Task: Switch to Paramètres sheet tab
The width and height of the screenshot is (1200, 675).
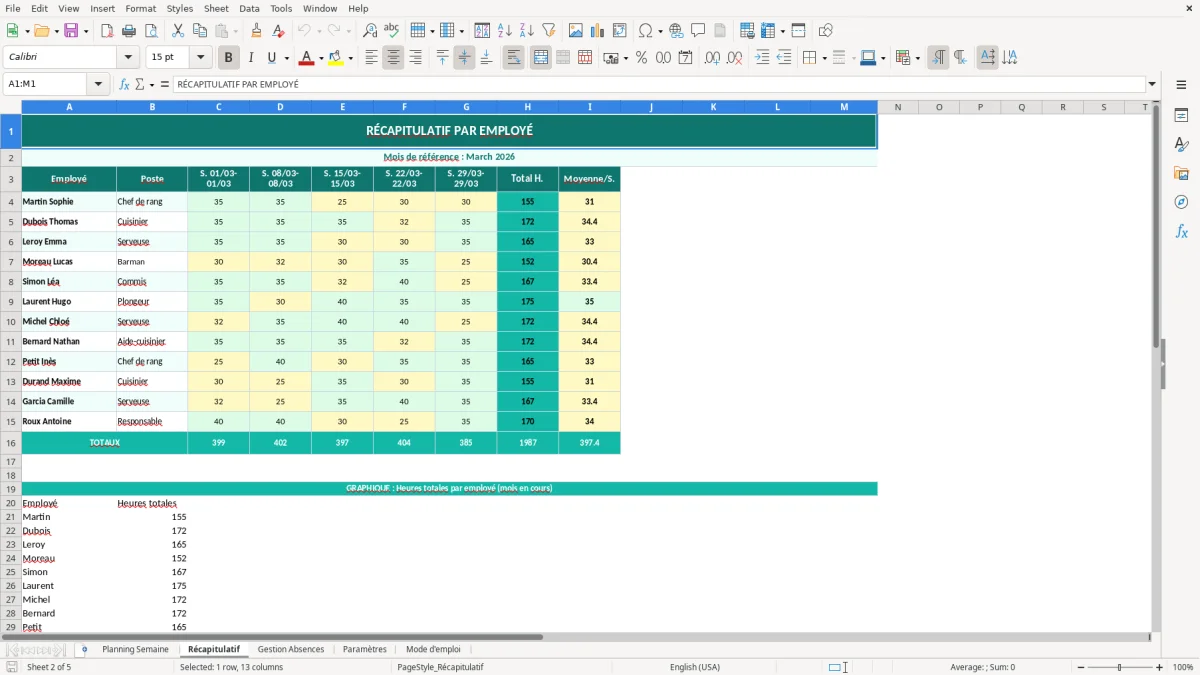Action: coord(365,649)
